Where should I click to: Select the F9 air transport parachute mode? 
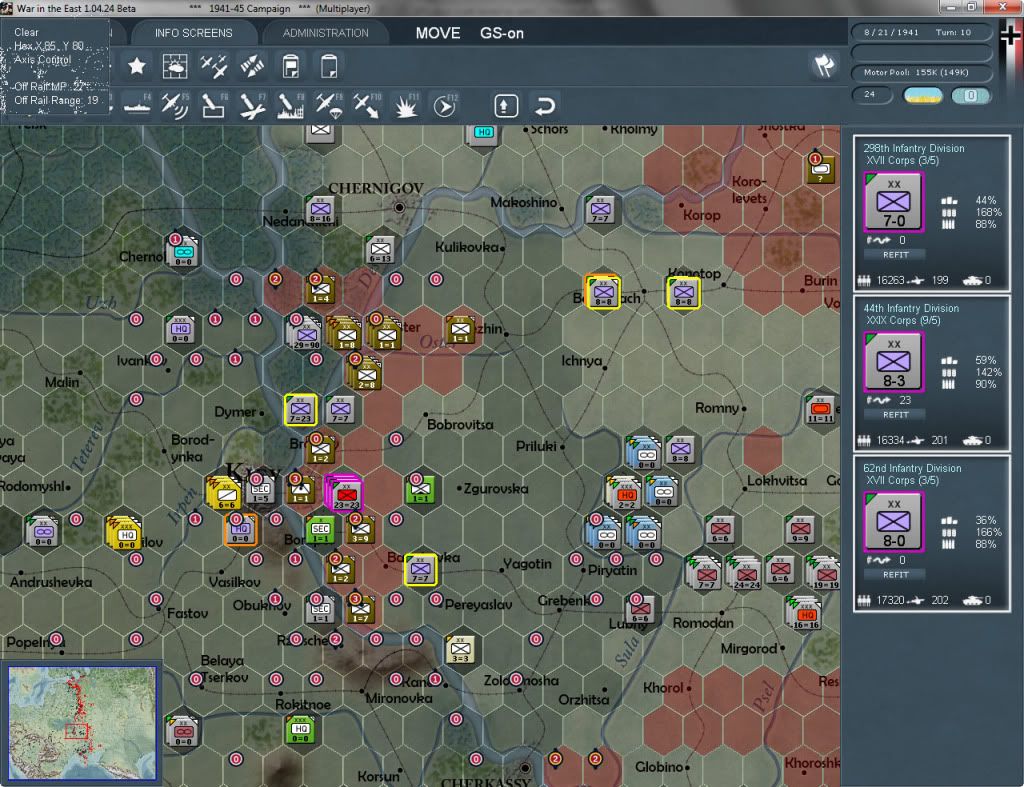329,106
